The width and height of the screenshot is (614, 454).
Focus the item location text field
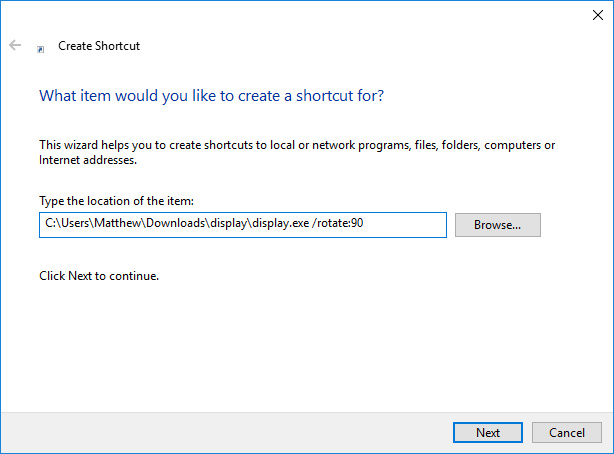(x=242, y=225)
